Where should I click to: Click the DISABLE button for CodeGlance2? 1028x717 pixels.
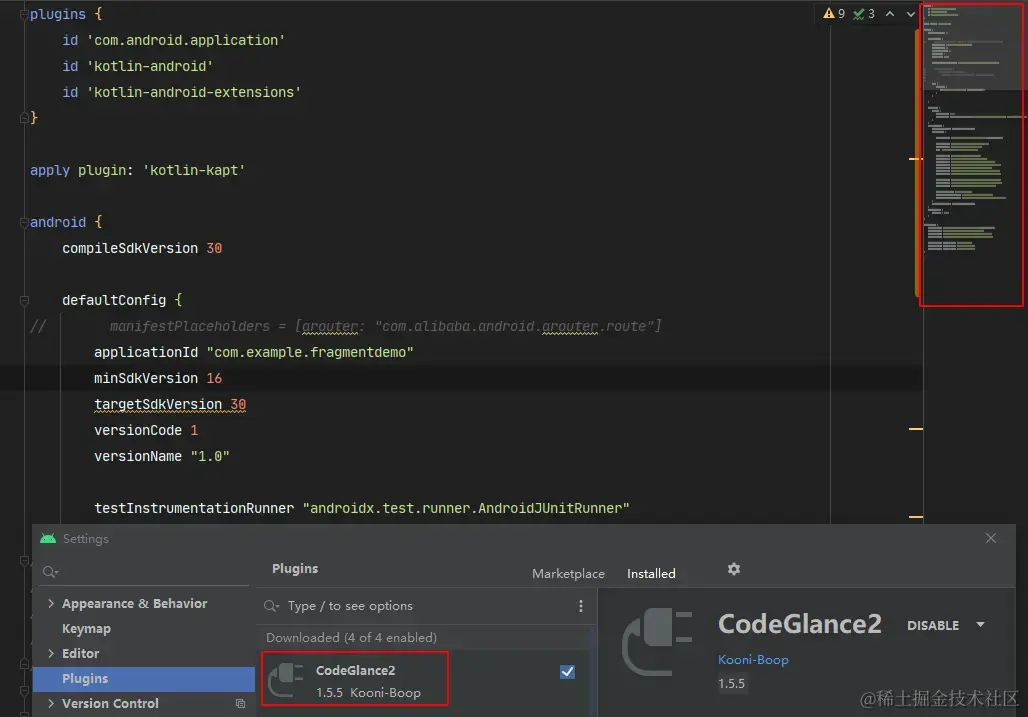coord(933,625)
